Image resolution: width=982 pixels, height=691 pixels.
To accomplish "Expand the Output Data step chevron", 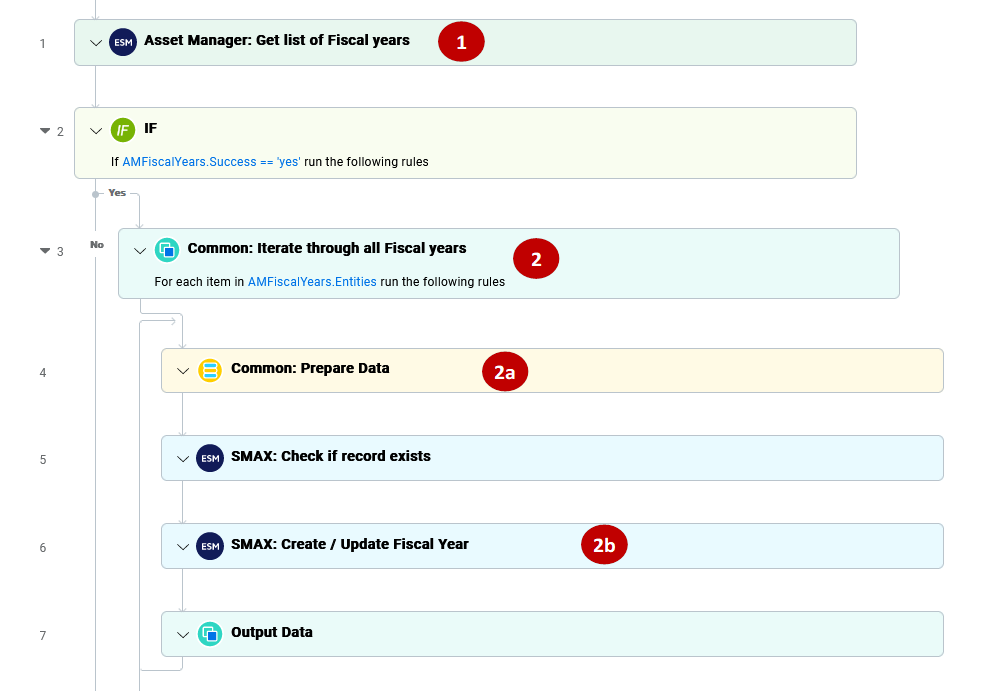I will 183,633.
